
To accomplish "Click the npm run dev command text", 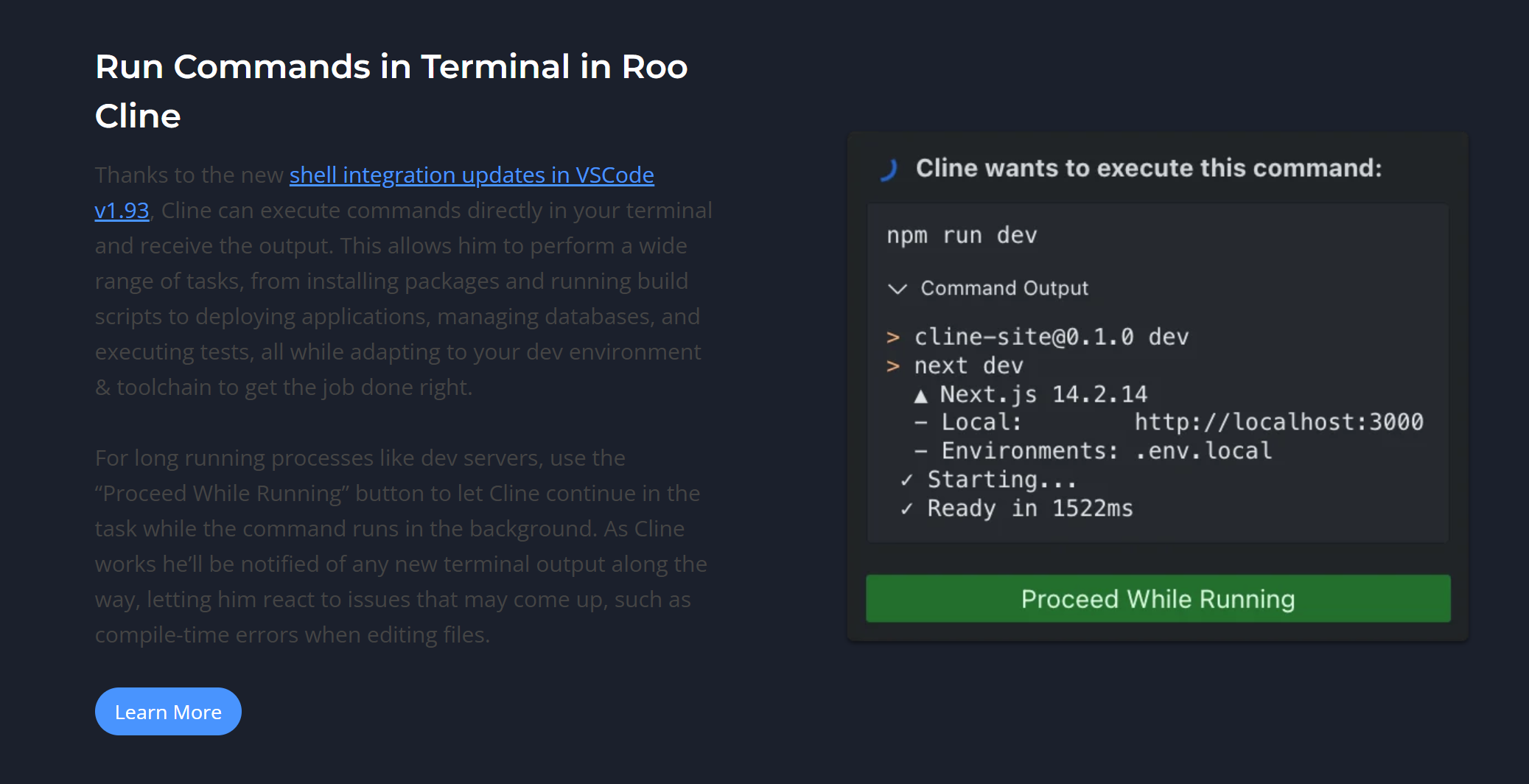I will point(962,236).
